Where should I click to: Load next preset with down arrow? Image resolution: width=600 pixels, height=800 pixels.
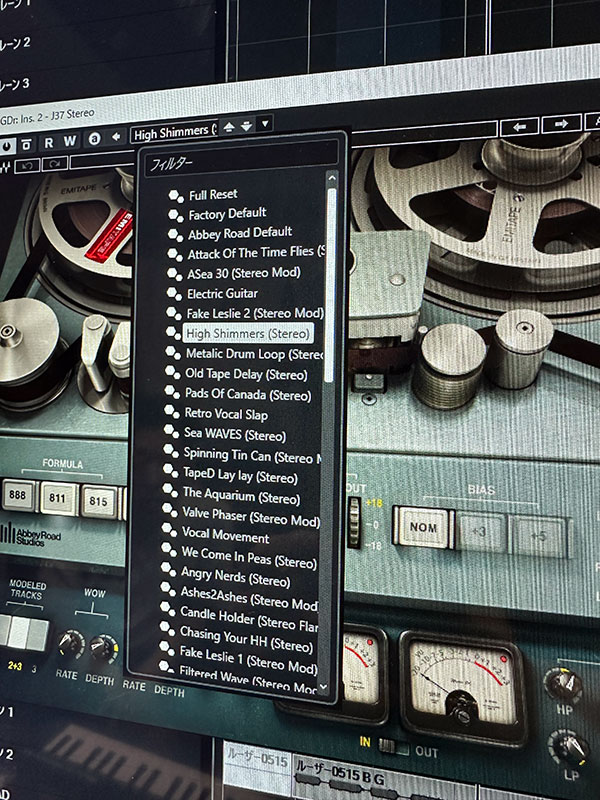246,126
